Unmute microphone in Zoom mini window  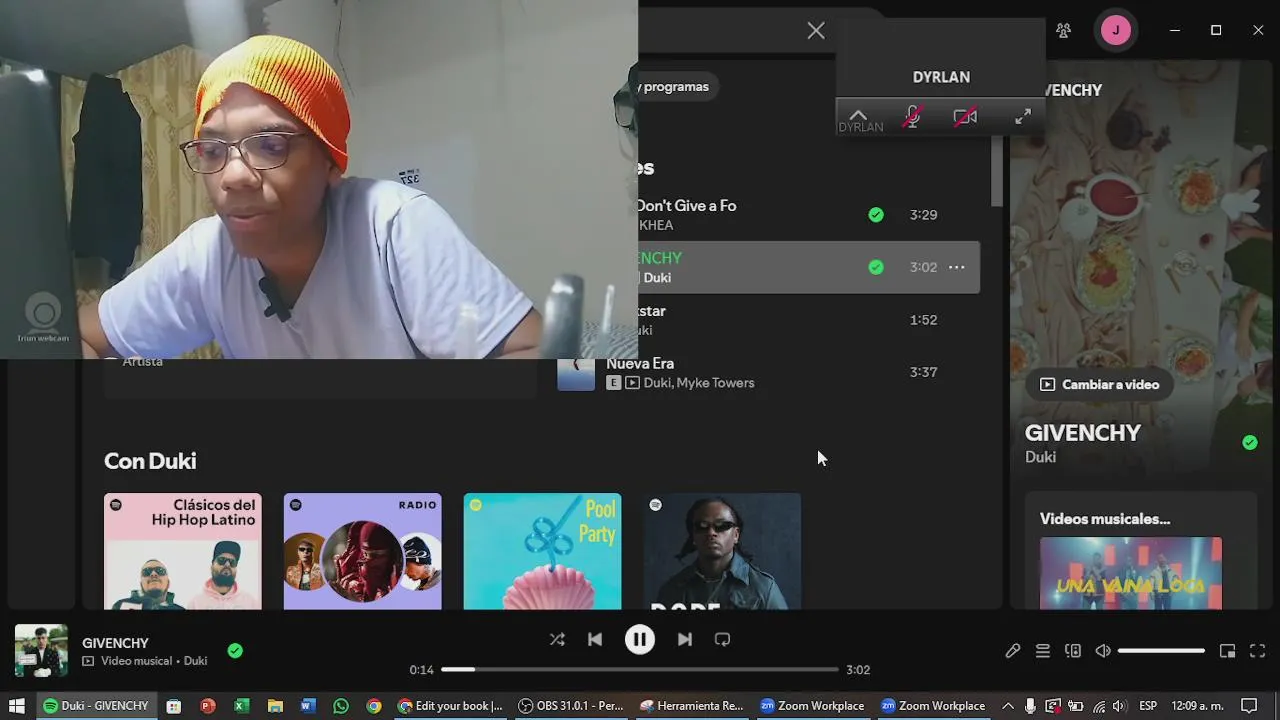point(911,117)
